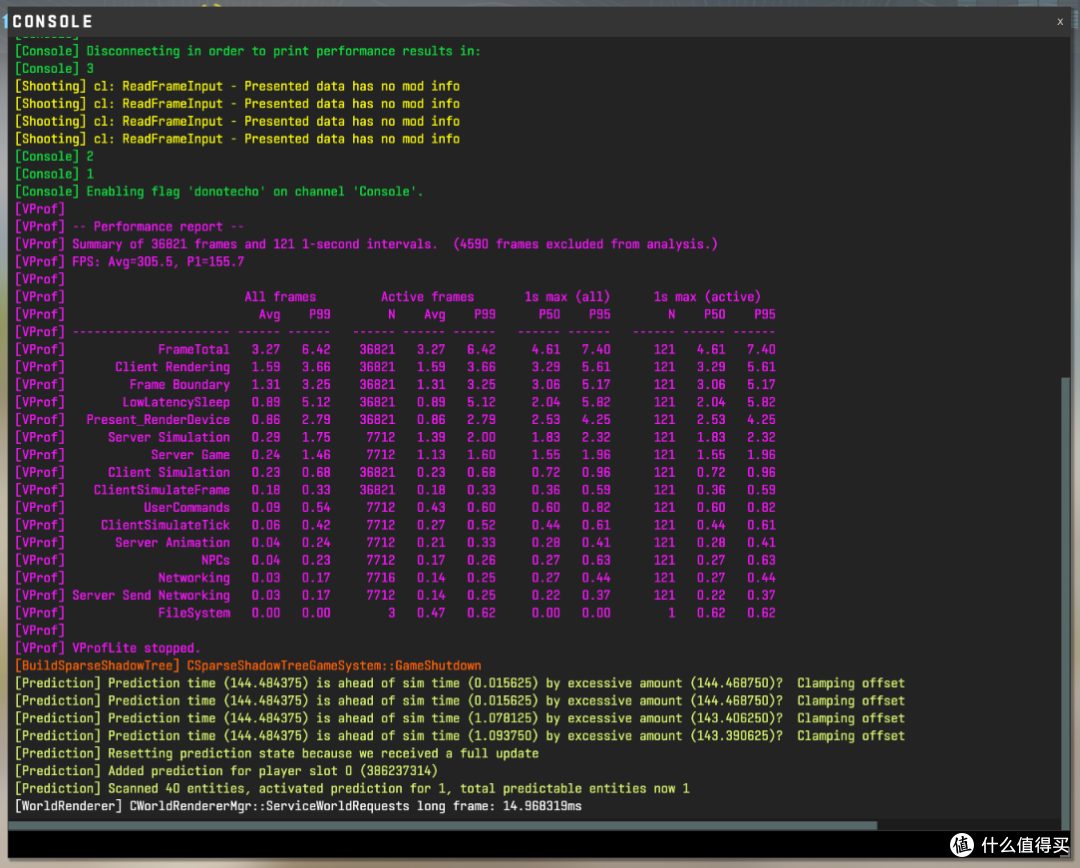Screen dimensions: 1080x868
Task: Select the Networking row label
Action: [x=194, y=578]
